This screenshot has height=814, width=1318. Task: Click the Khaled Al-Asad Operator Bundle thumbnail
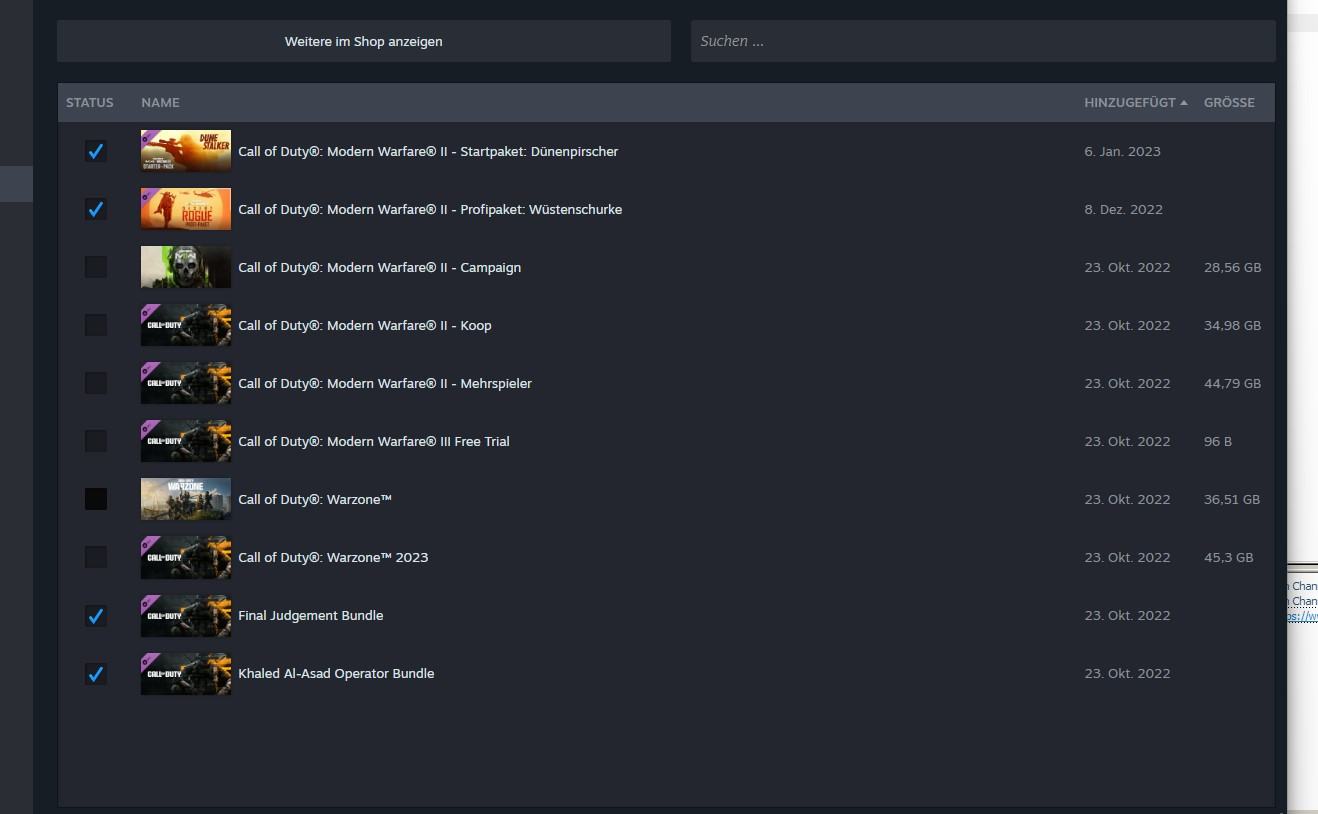pos(186,673)
